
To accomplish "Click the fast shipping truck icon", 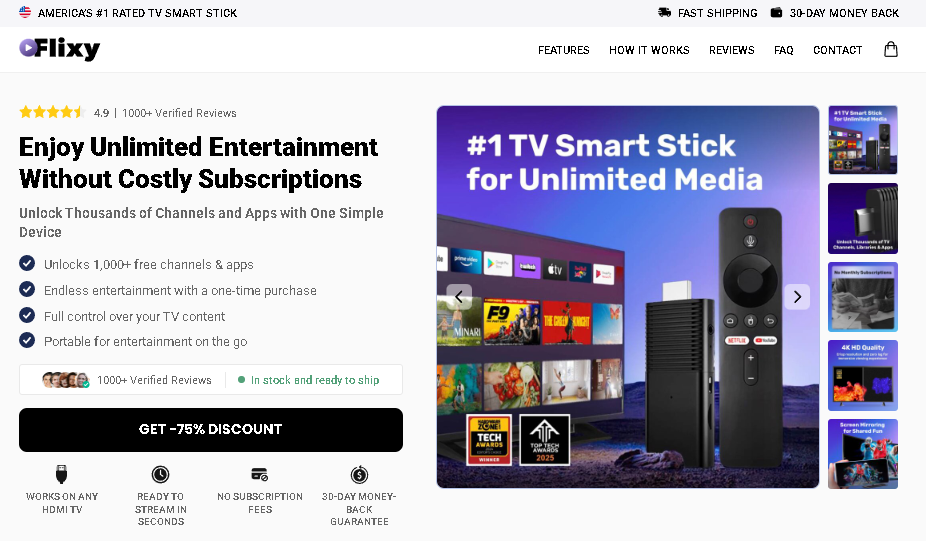I will coord(664,12).
